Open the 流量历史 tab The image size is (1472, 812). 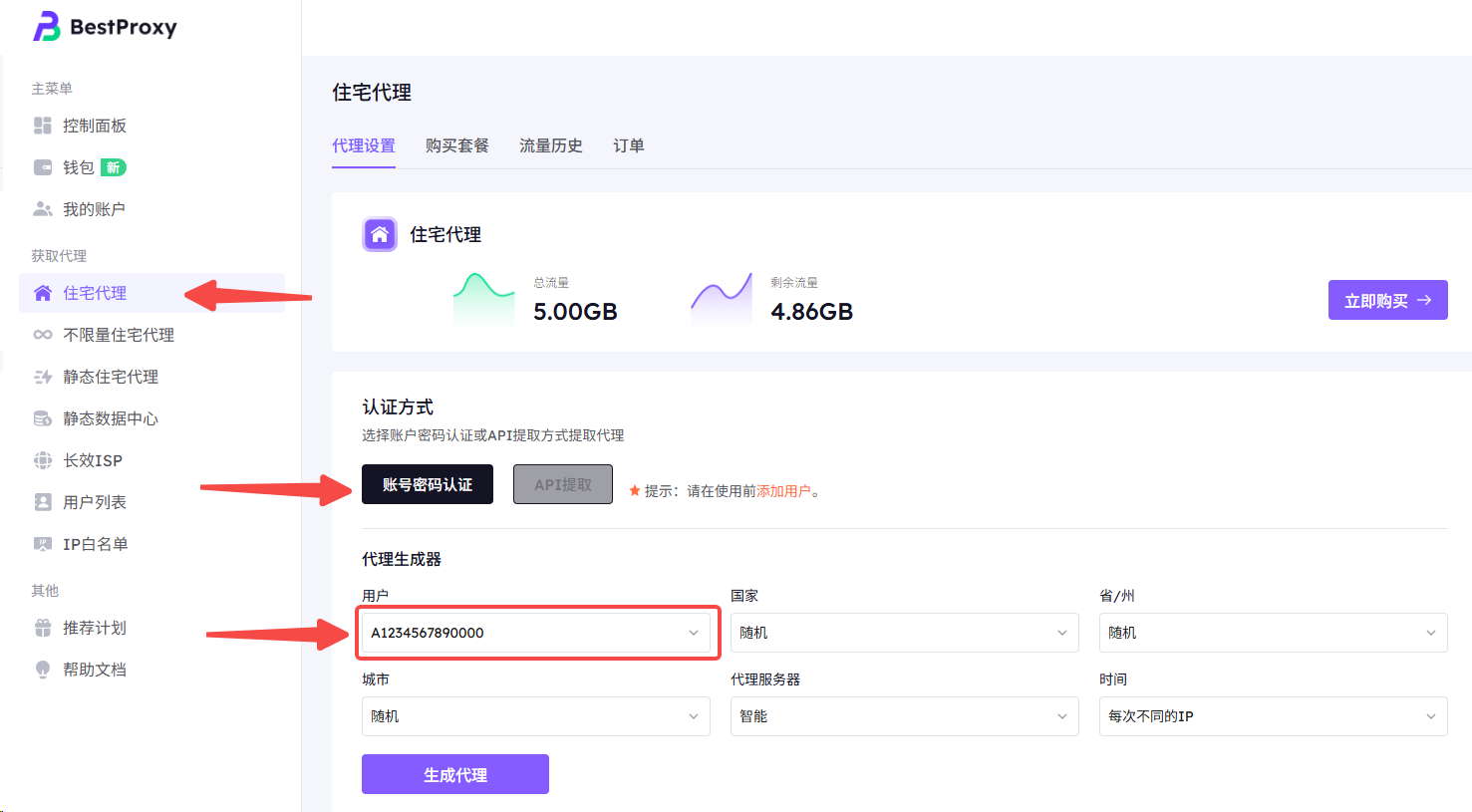tap(550, 145)
